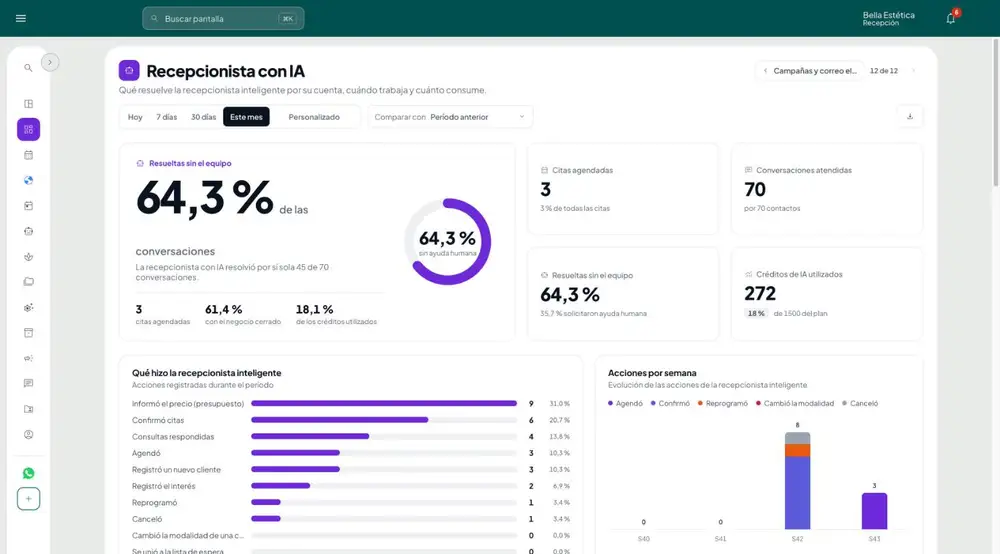The width and height of the screenshot is (1000, 554).
Task: Click the page's vertical scrollbar
Action: [x=996, y=112]
